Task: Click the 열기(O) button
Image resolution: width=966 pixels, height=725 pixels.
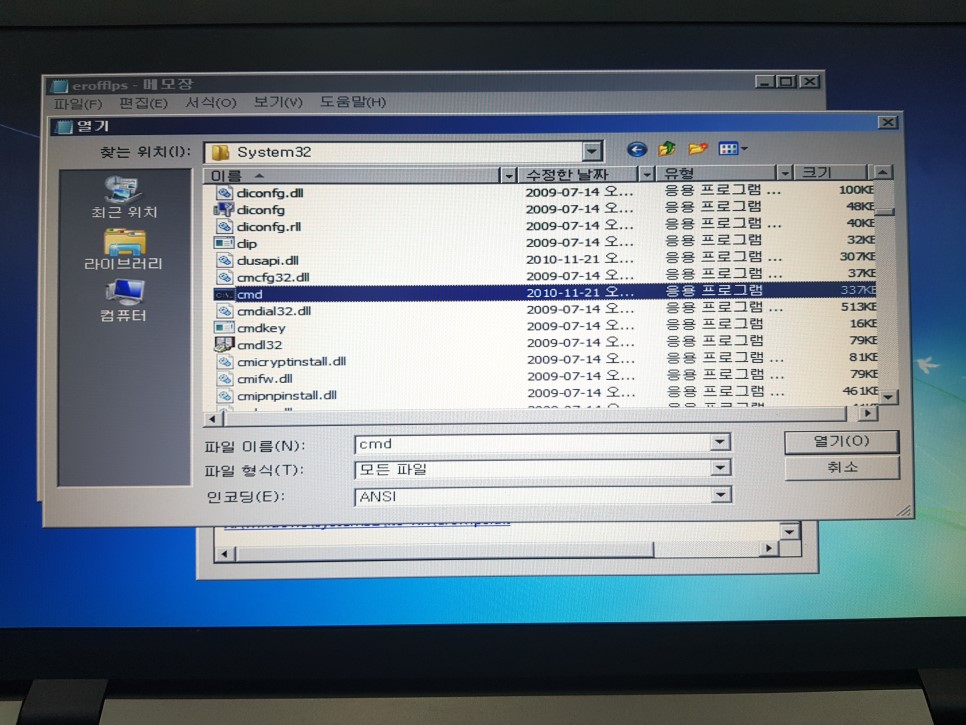Action: coord(841,442)
